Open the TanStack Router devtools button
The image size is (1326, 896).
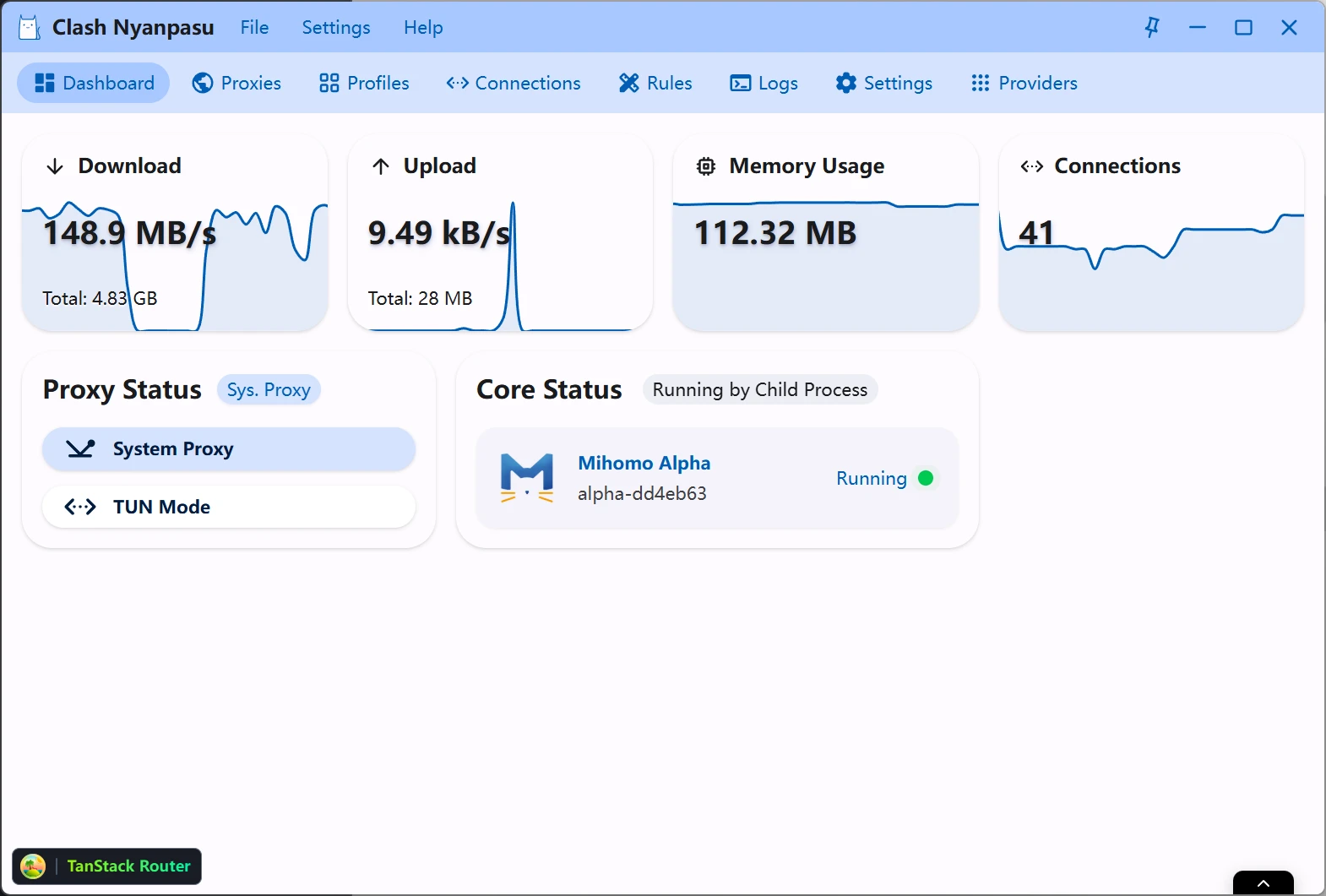[107, 866]
